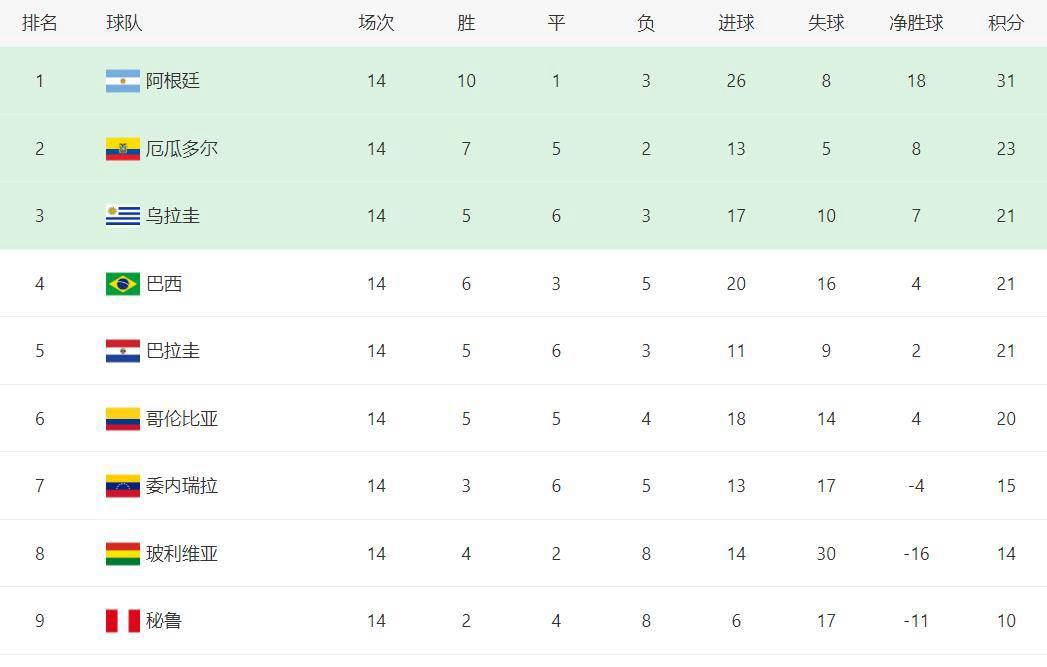Click 委内瑞拉 team name
1047x667 pixels.
click(182, 486)
